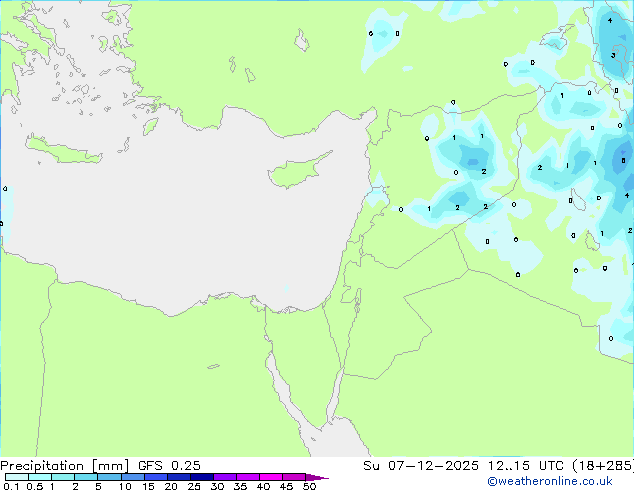Viewport: 634px width, 490px height.
Task: Click the island of Crete on map
Action: click(x=63, y=150)
